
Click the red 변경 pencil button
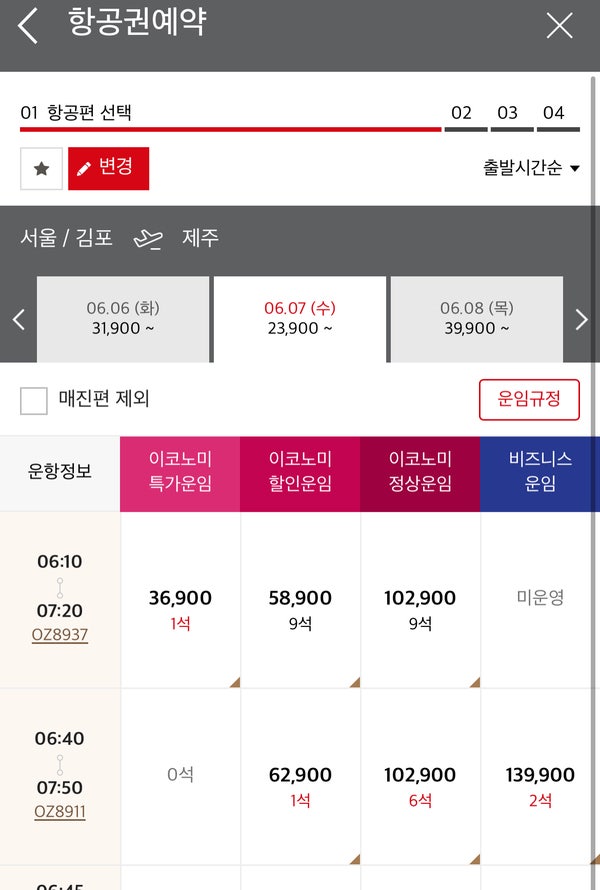point(108,169)
